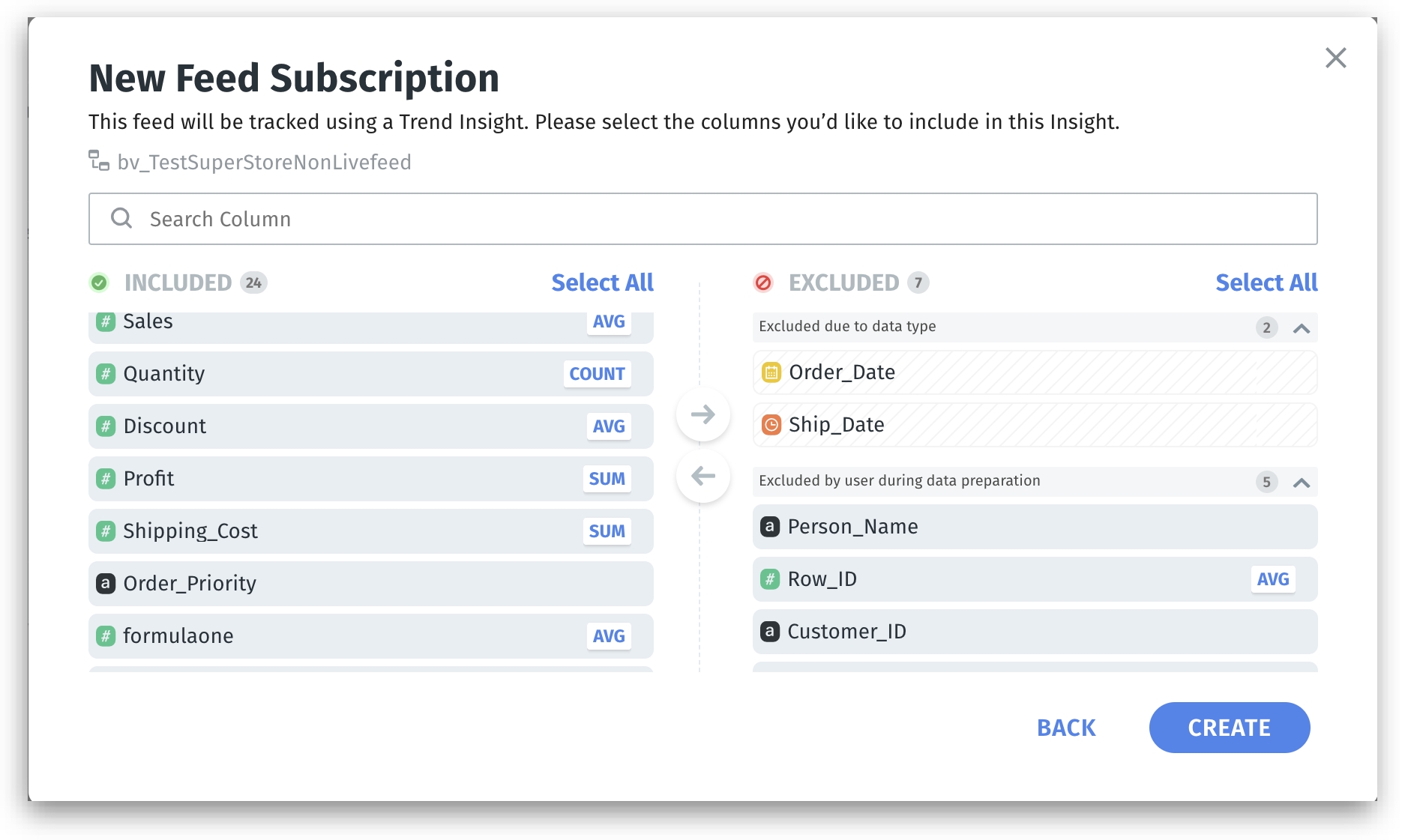Click the left arrow move-to-included icon
This screenshot has width=1405, height=840.
(x=702, y=476)
